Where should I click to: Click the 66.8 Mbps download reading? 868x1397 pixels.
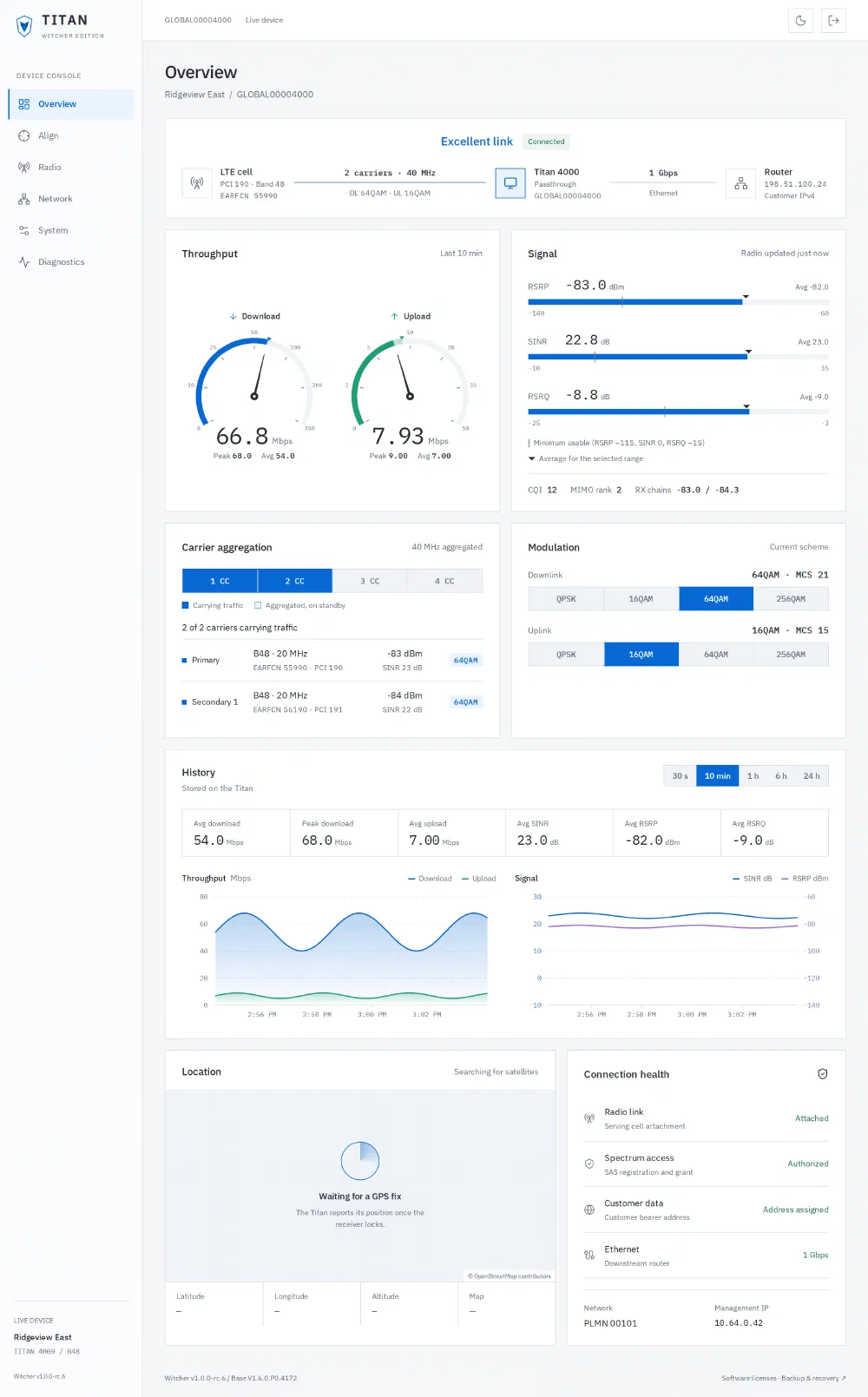coord(254,436)
